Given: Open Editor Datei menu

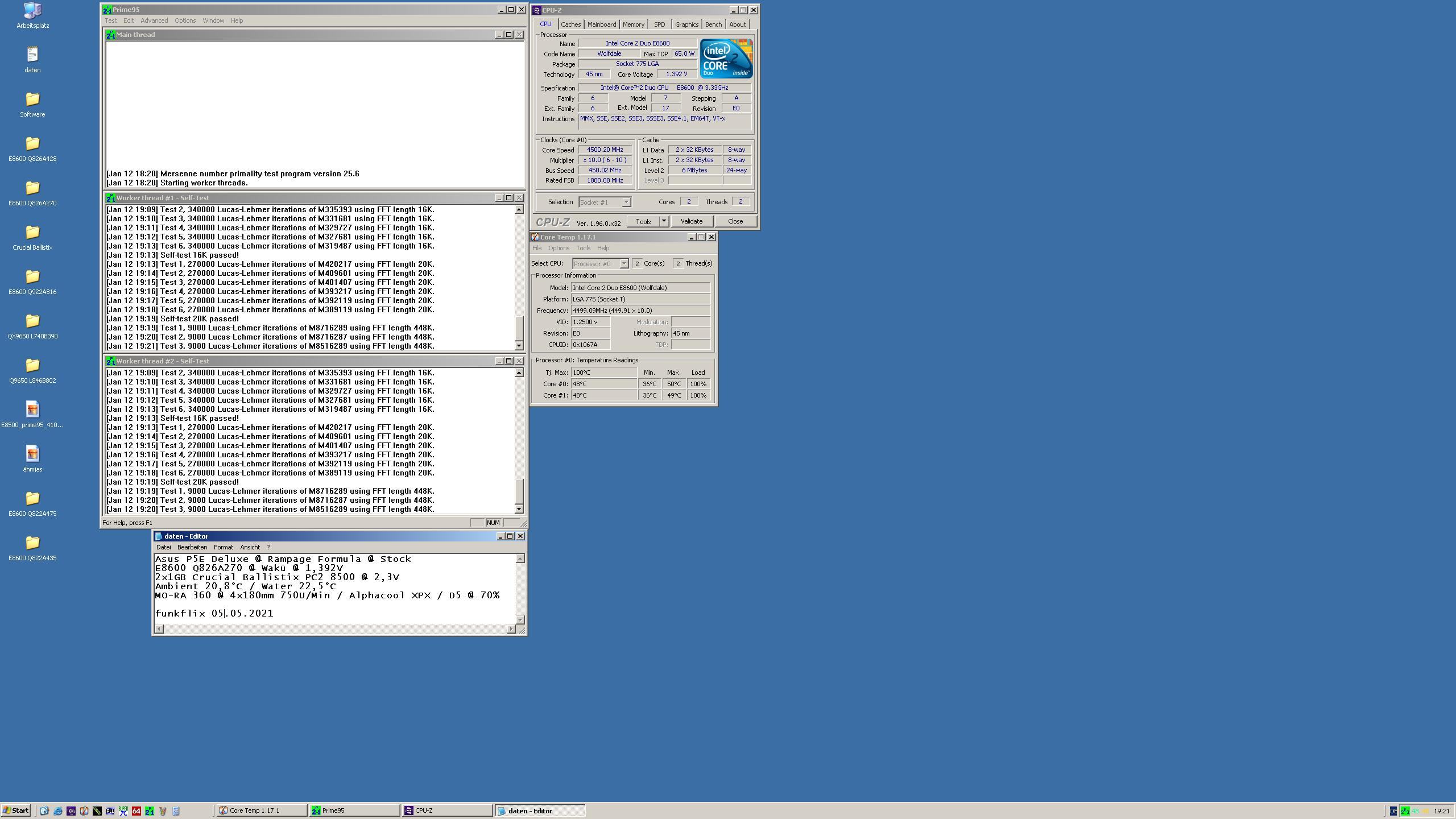Looking at the screenshot, I should (x=163, y=547).
